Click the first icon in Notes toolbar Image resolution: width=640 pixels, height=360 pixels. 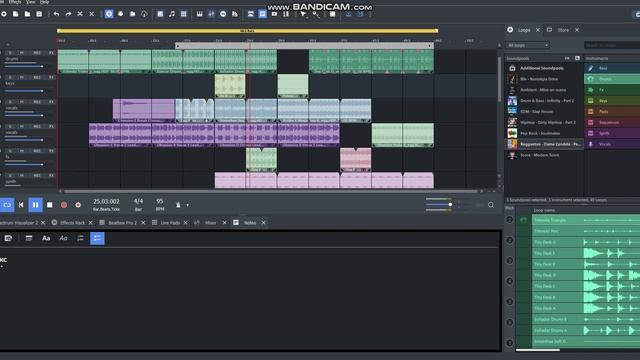click(8, 238)
